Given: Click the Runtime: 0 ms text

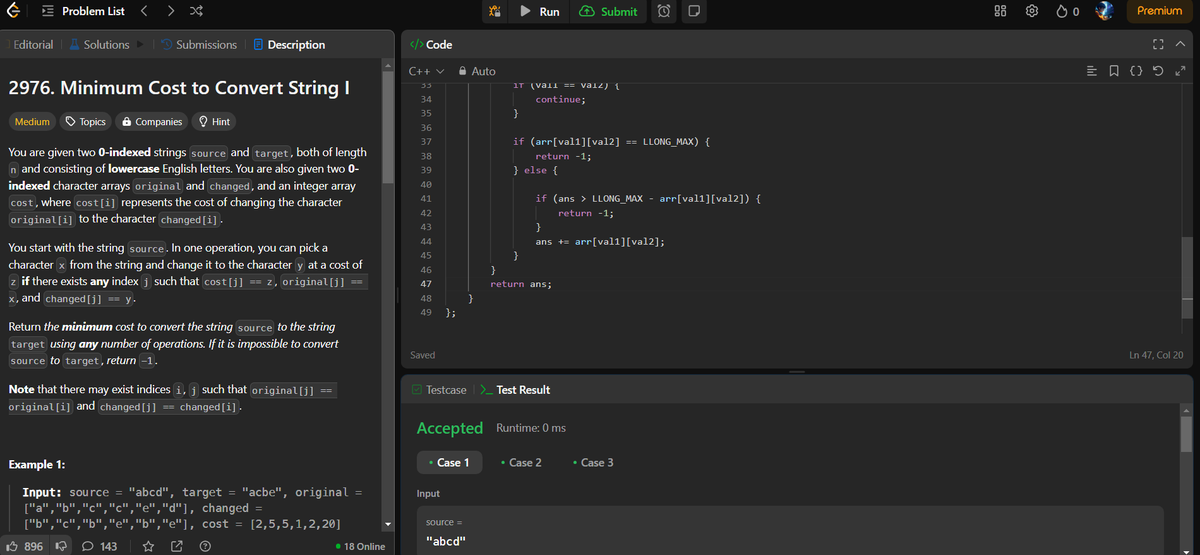Looking at the screenshot, I should coord(531,428).
